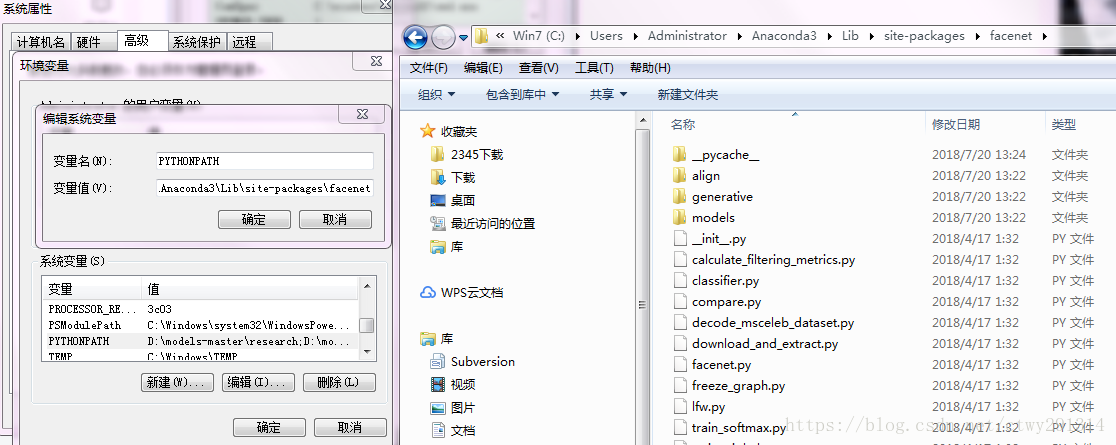Click the 新建文件夹 toolbar button
The image size is (1116, 445).
tap(688, 94)
